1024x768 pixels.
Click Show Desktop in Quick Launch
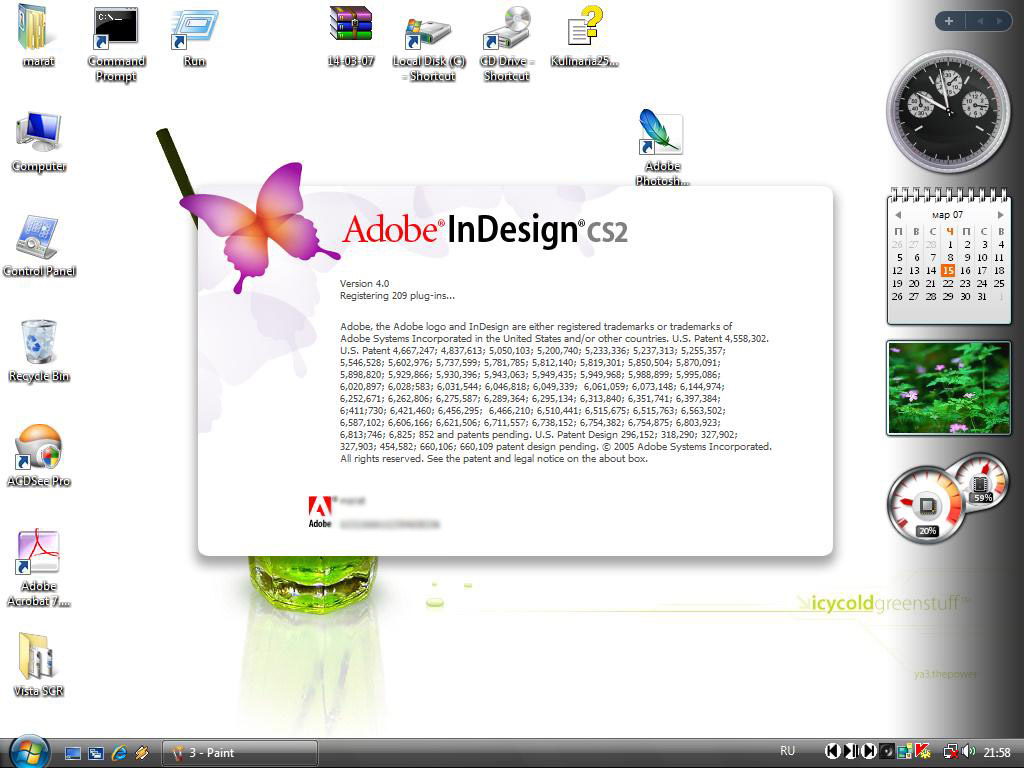tap(72, 753)
